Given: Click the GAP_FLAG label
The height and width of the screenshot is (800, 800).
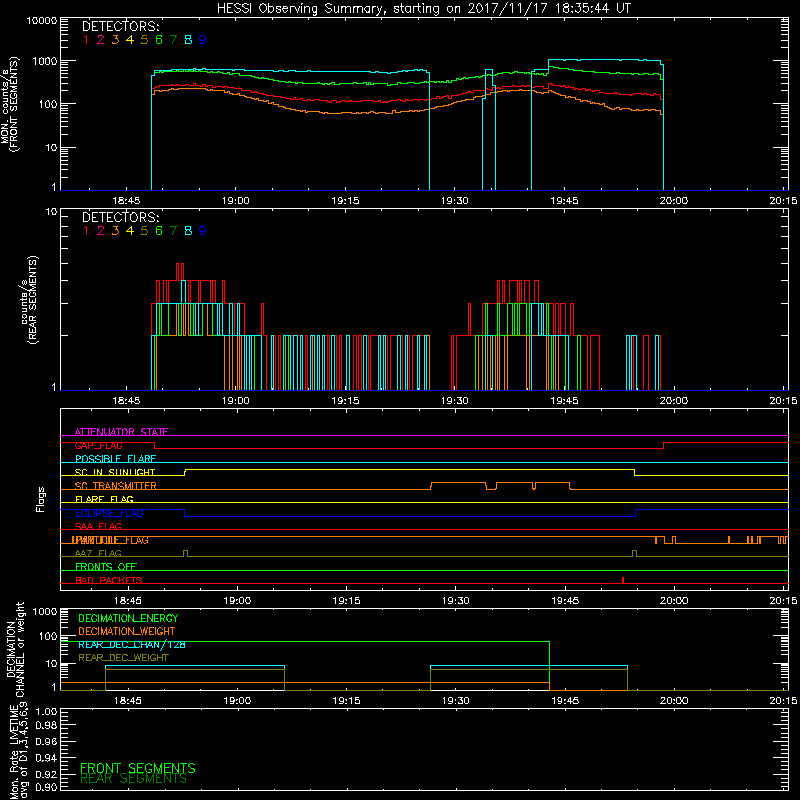Looking at the screenshot, I should (98, 445).
